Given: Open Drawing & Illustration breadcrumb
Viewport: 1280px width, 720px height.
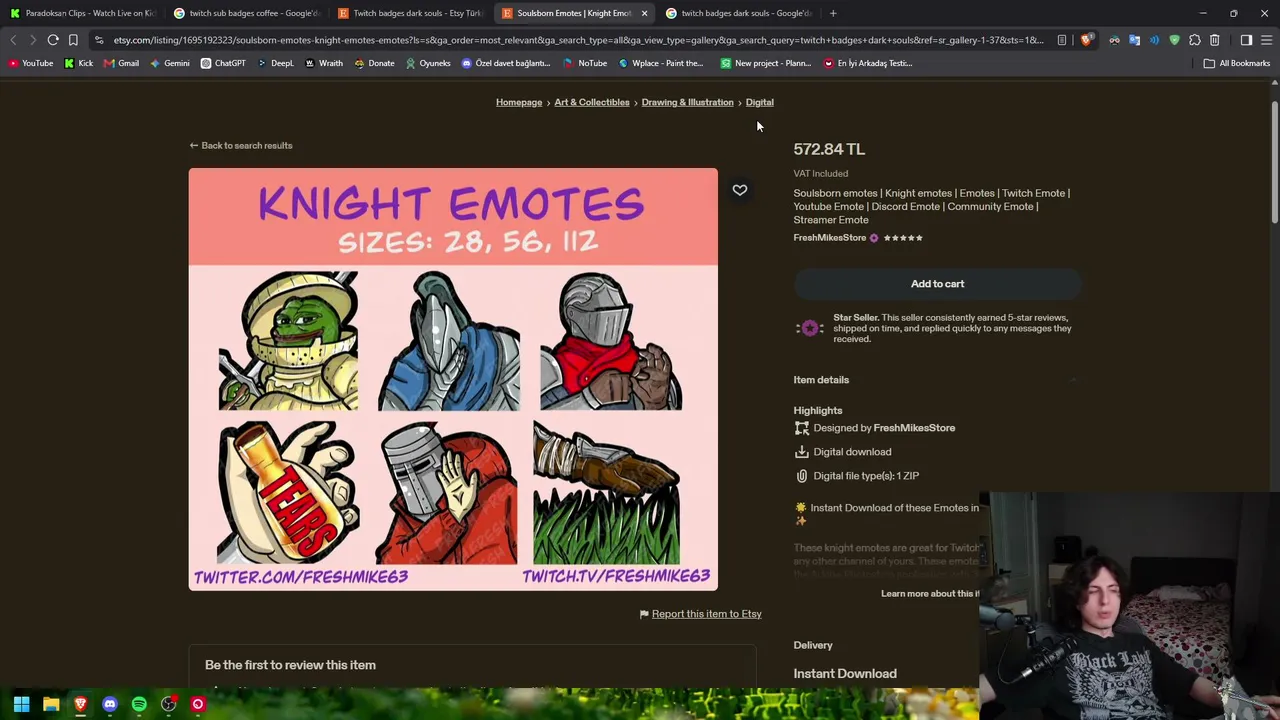Looking at the screenshot, I should [x=688, y=102].
